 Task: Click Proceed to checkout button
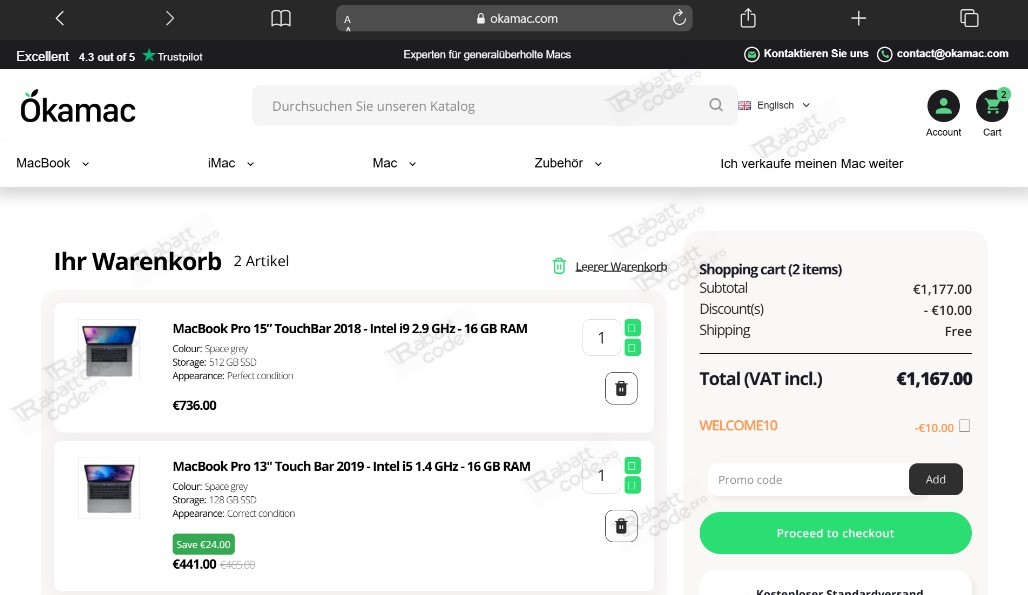[x=835, y=533]
